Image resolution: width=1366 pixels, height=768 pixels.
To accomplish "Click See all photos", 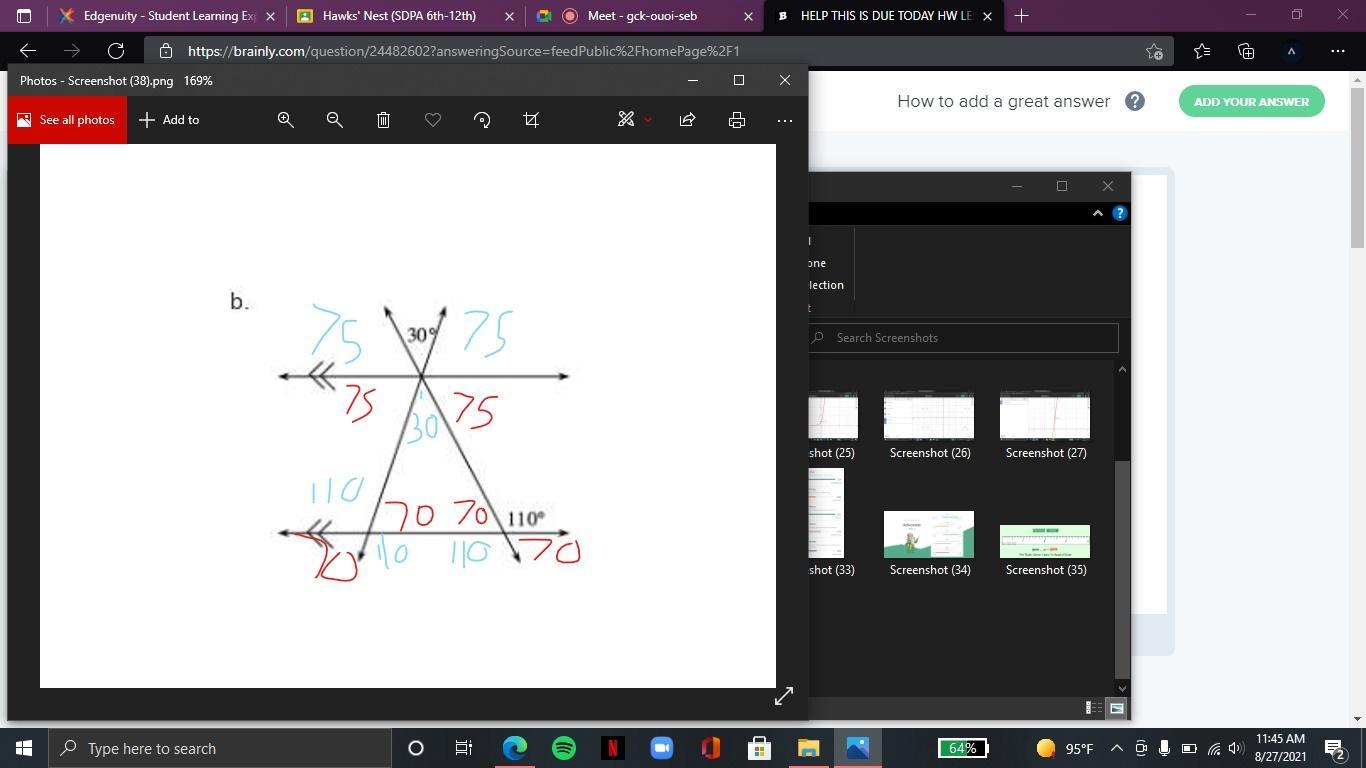I will pyautogui.click(x=67, y=120).
